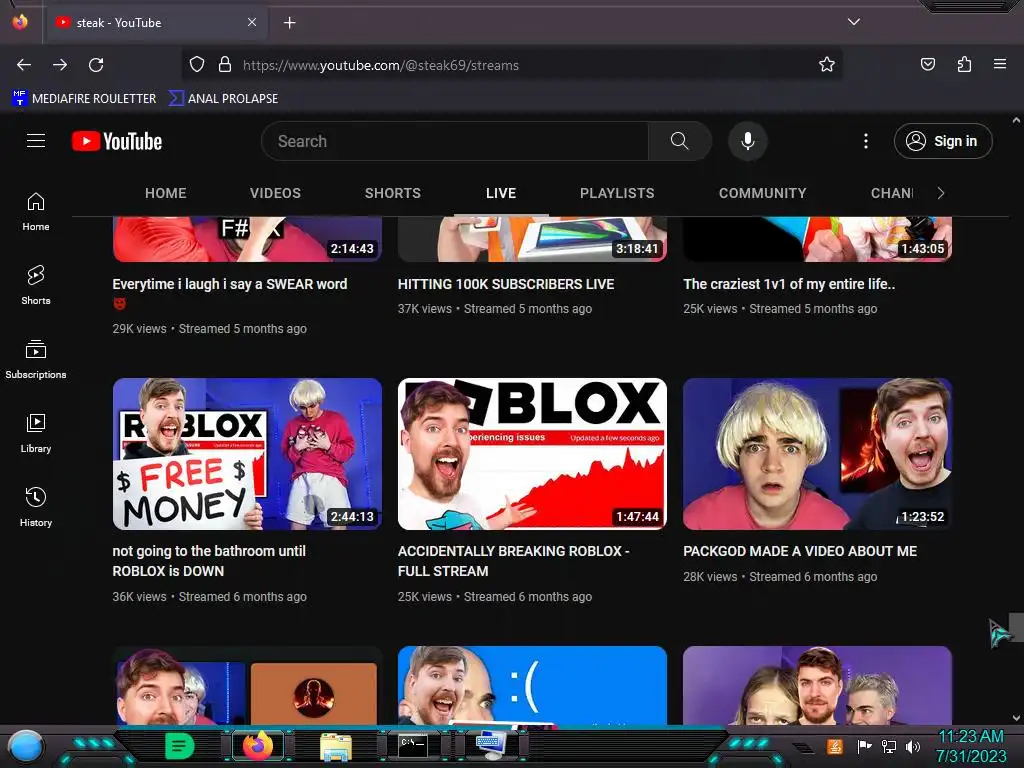The image size is (1024, 768).
Task: Click the page scrollbar down arrow
Action: pyautogui.click(x=1016, y=718)
